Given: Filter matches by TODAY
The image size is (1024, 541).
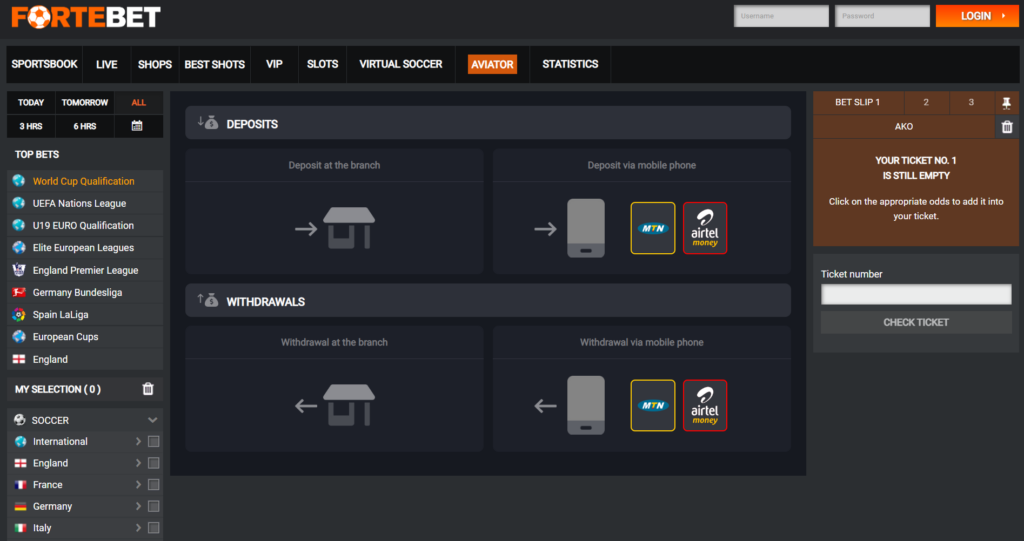Looking at the screenshot, I should tap(31, 103).
